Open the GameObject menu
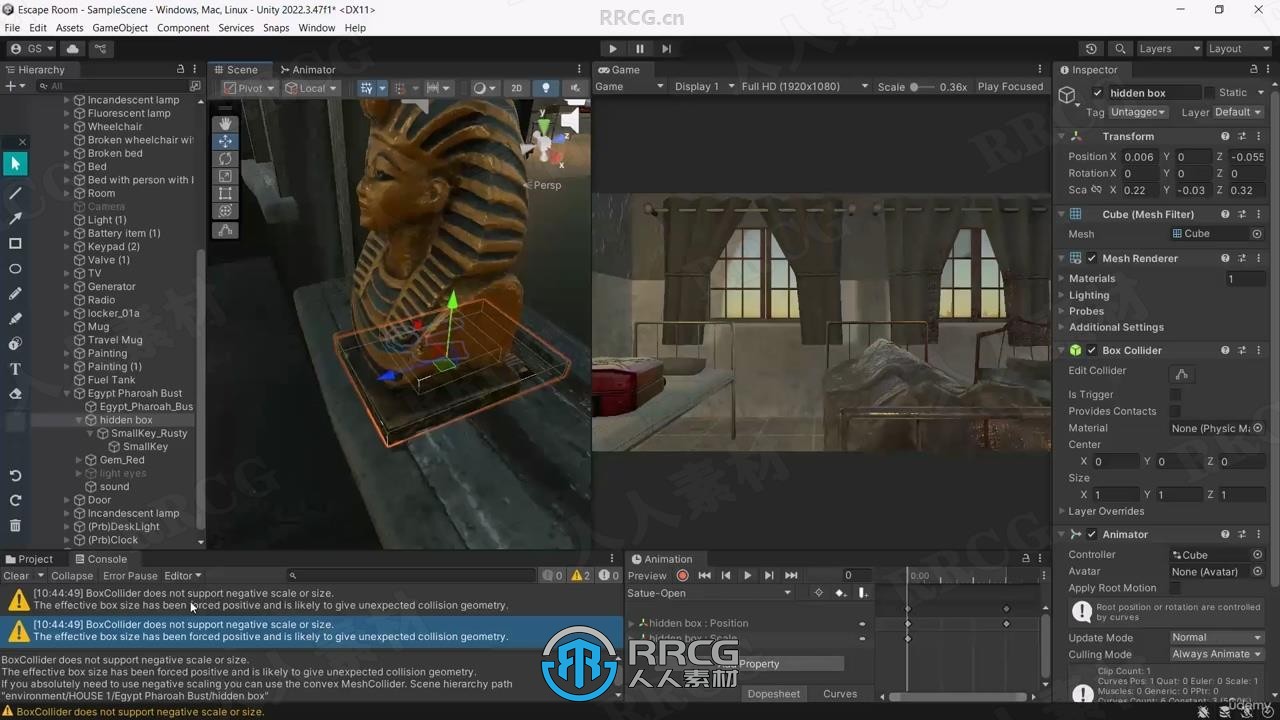Viewport: 1280px width, 720px height. click(x=120, y=28)
